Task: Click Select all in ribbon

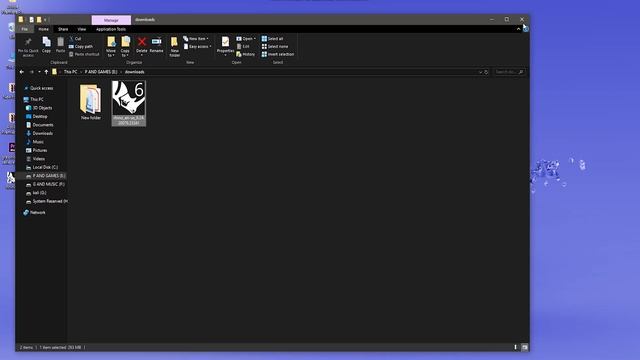Action: [272, 38]
